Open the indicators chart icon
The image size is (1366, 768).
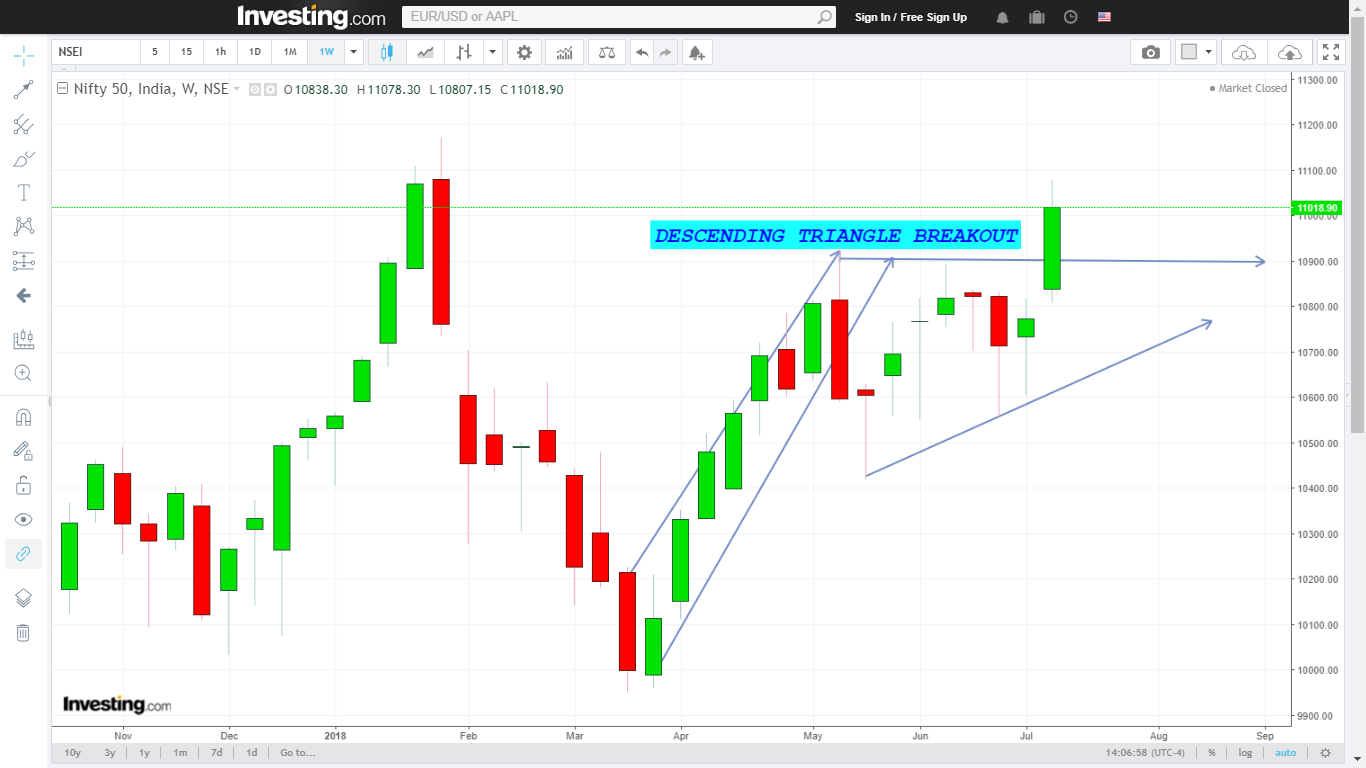565,52
